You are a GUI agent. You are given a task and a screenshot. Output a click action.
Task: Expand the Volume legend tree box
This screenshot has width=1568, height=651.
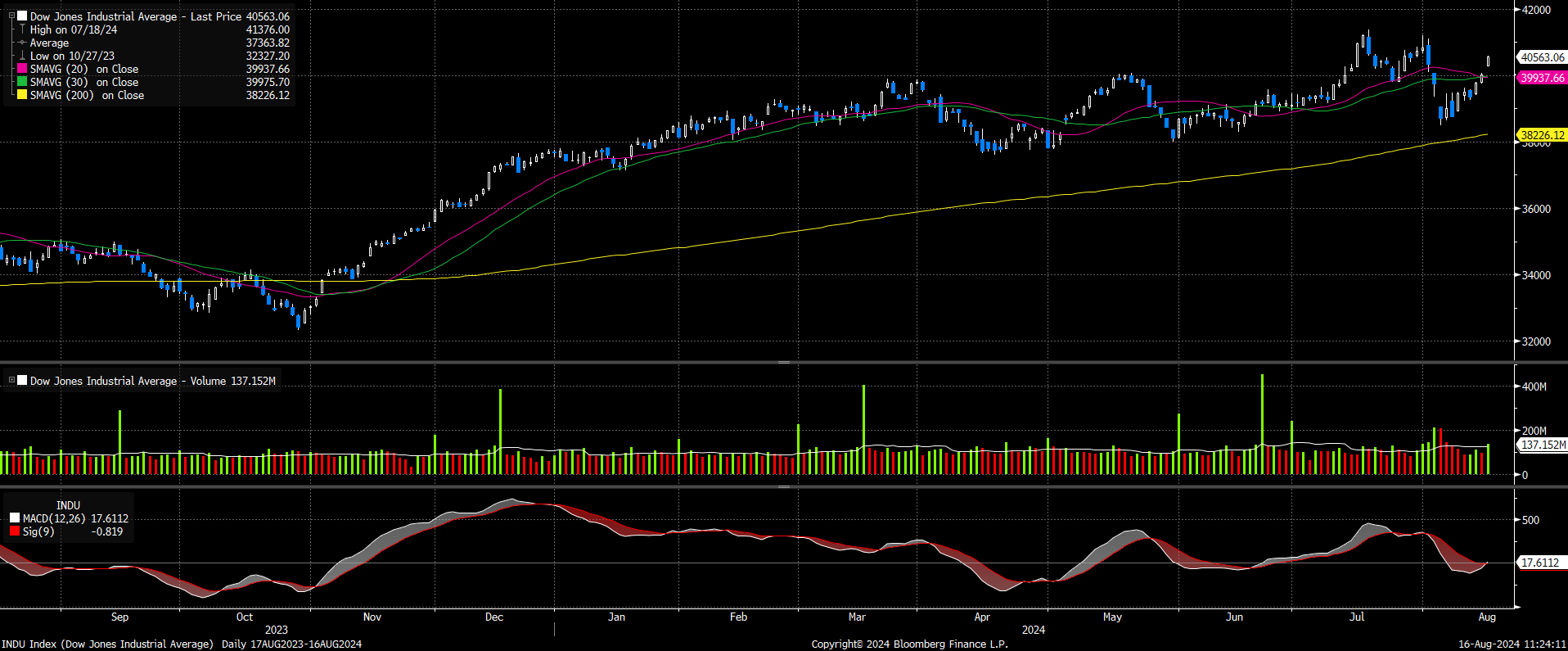tap(11, 380)
